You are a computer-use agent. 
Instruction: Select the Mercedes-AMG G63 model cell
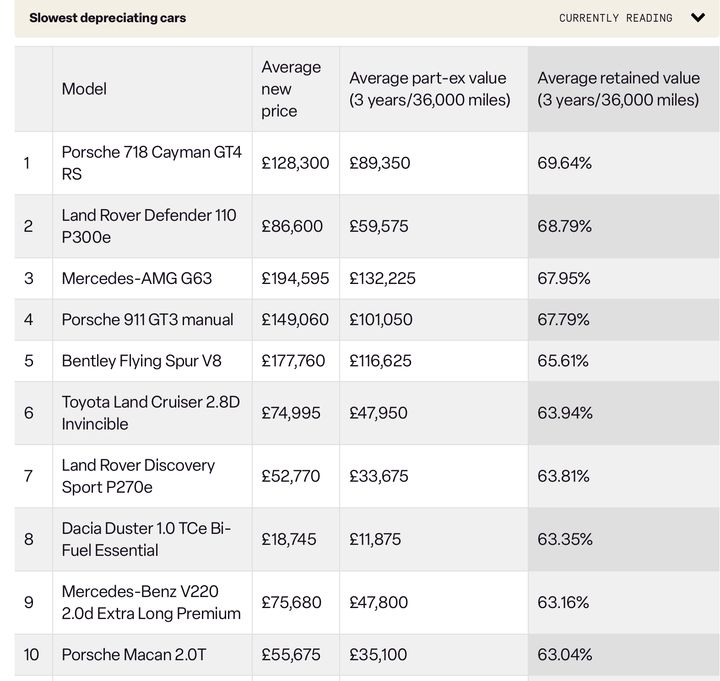tap(152, 278)
